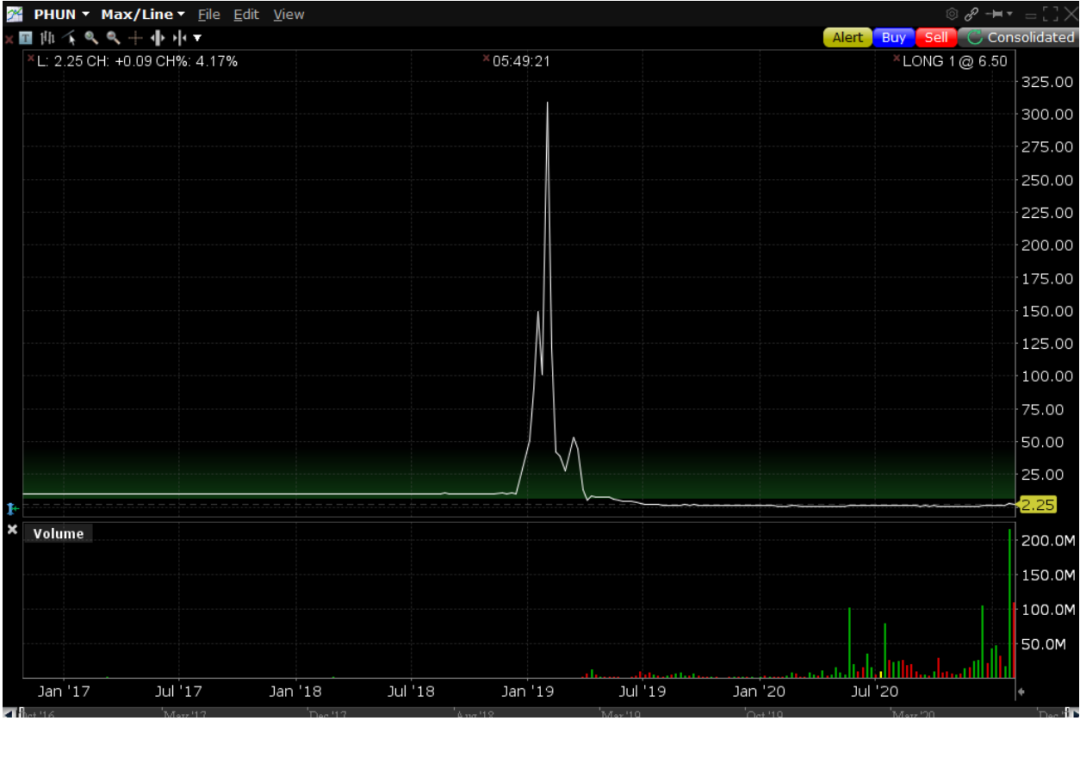Toggle the Consolidated data refresh button
Image resolution: width=1080 pixels, height=758 pixels.
1016,37
